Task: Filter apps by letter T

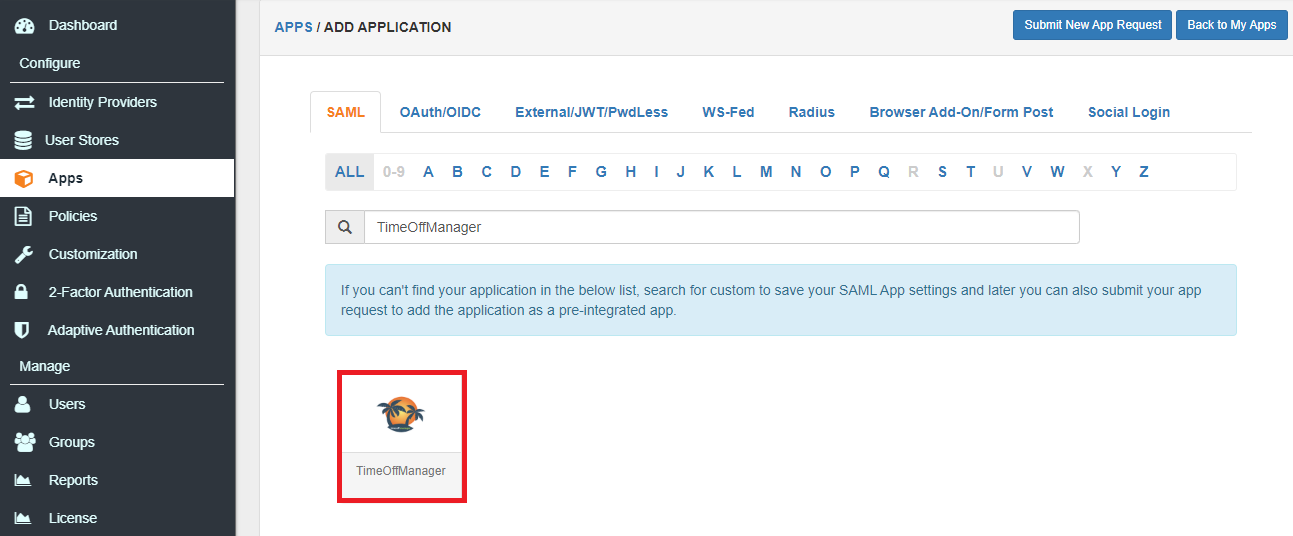Action: (970, 172)
